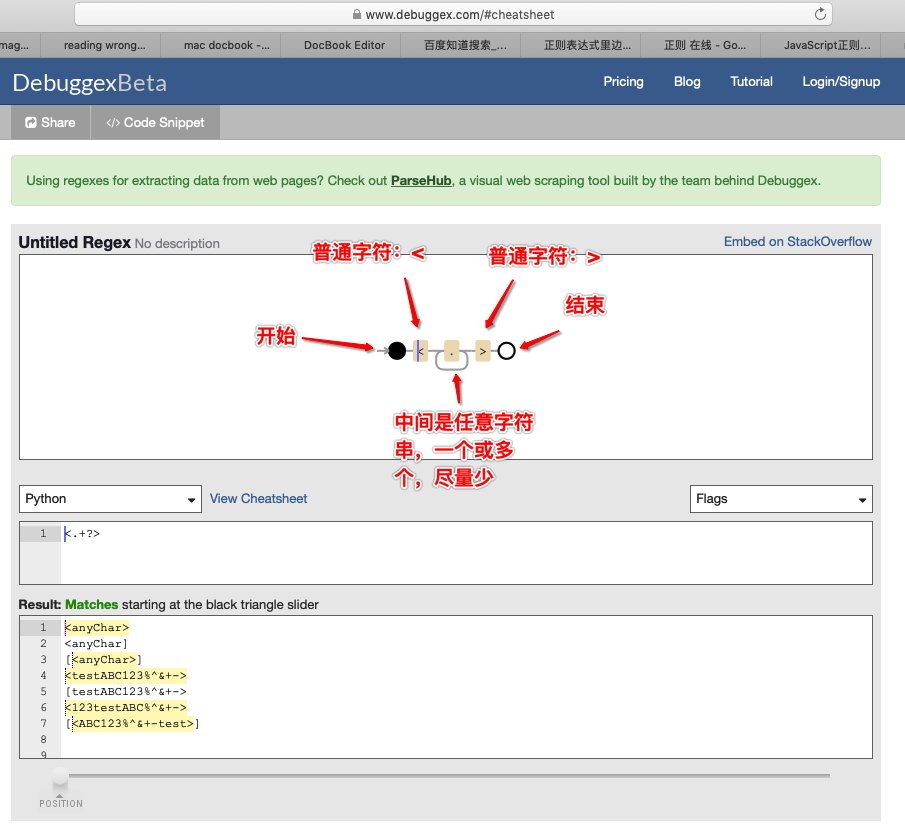This screenshot has height=834, width=905.
Task: Click the black start node in diagram
Action: pyautogui.click(x=397, y=350)
